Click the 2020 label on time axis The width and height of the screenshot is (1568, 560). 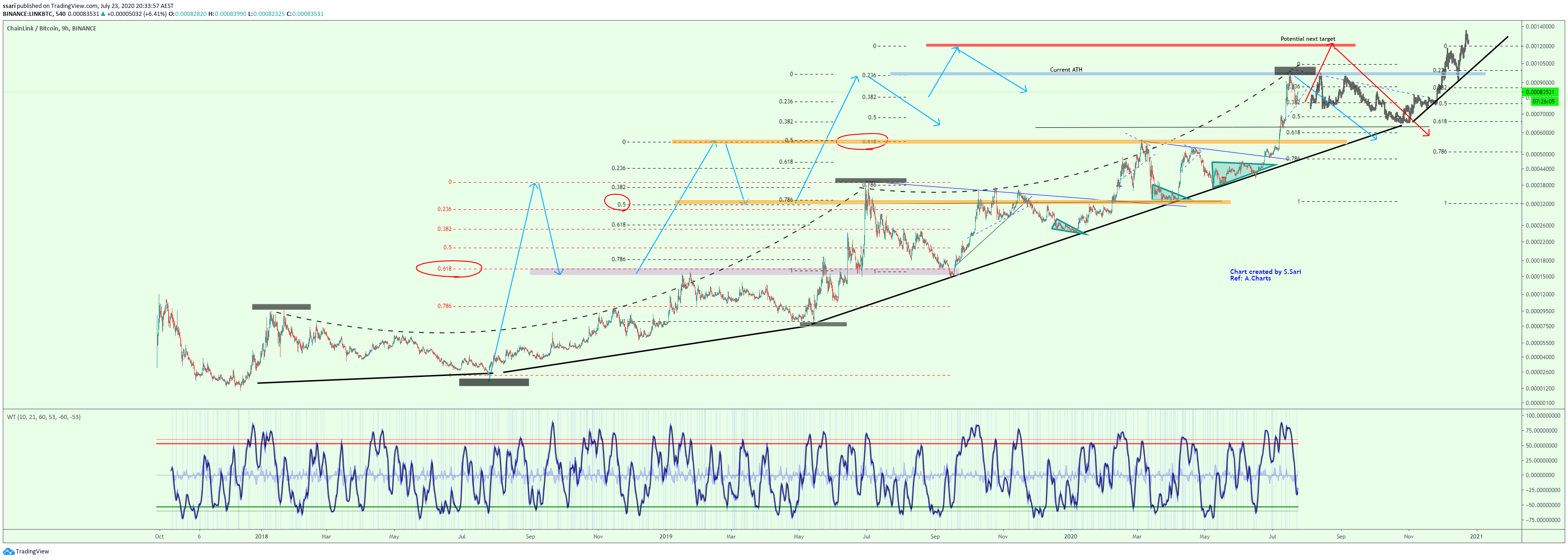coord(1071,537)
